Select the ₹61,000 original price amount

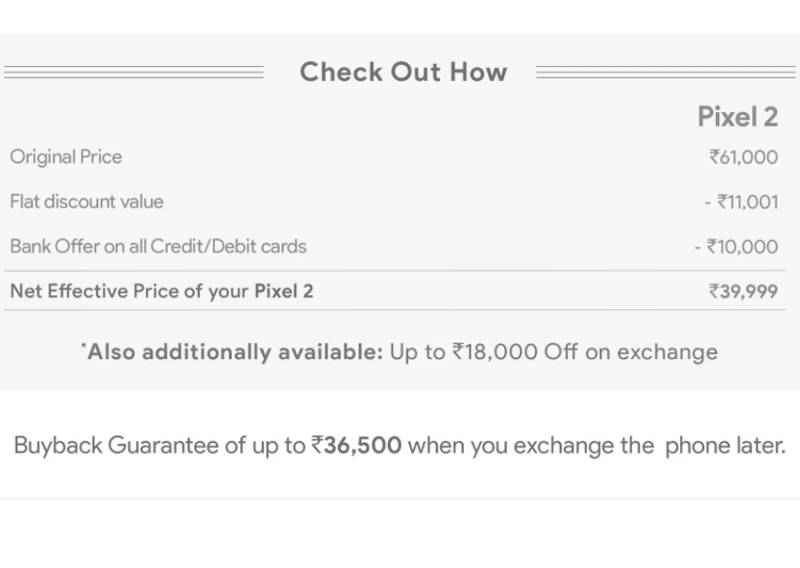tap(743, 157)
